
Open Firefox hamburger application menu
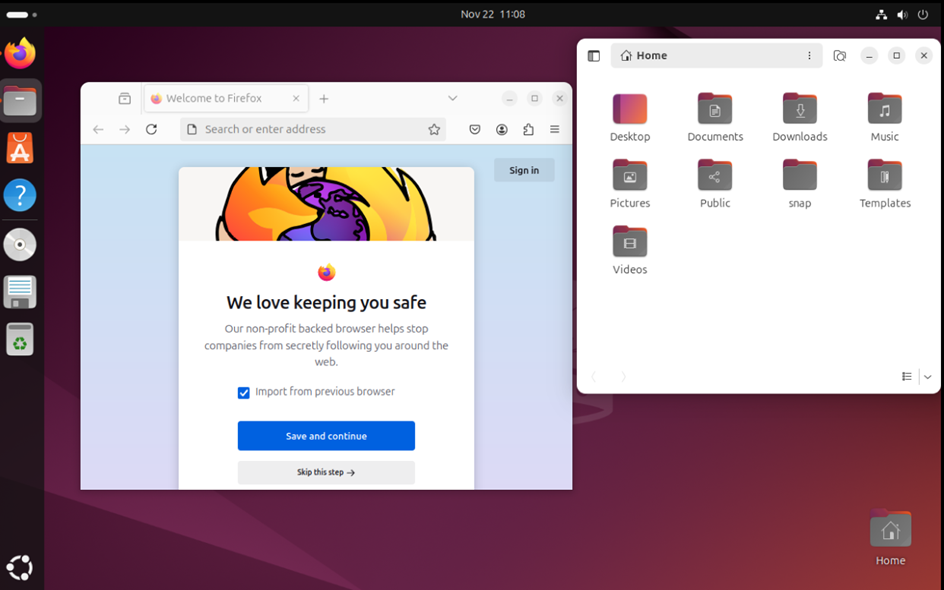555,129
